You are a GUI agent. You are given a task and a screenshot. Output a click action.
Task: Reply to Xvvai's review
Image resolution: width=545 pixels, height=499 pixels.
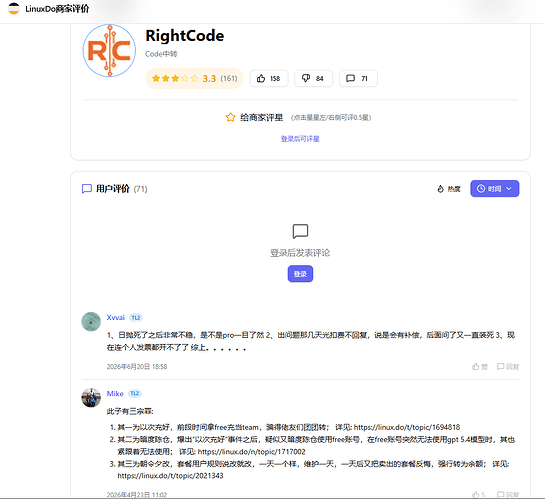pos(508,367)
